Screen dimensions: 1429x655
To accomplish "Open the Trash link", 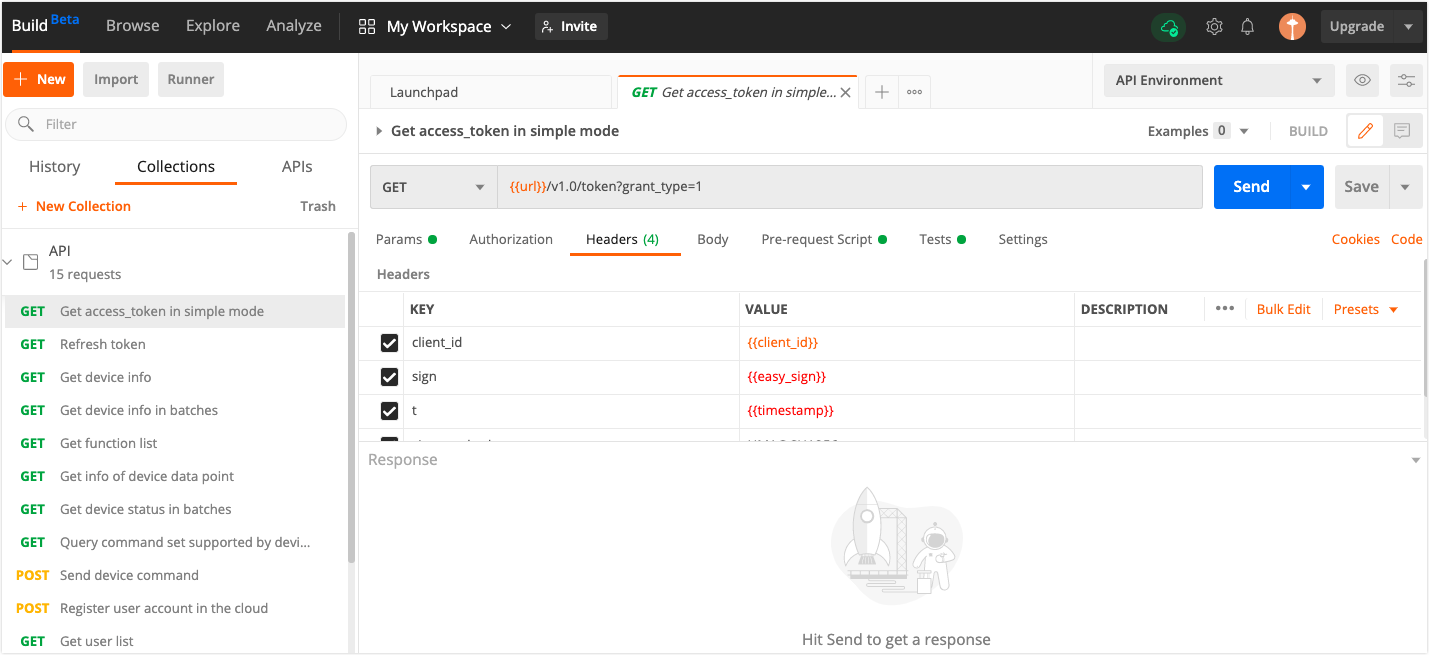I will coord(318,206).
